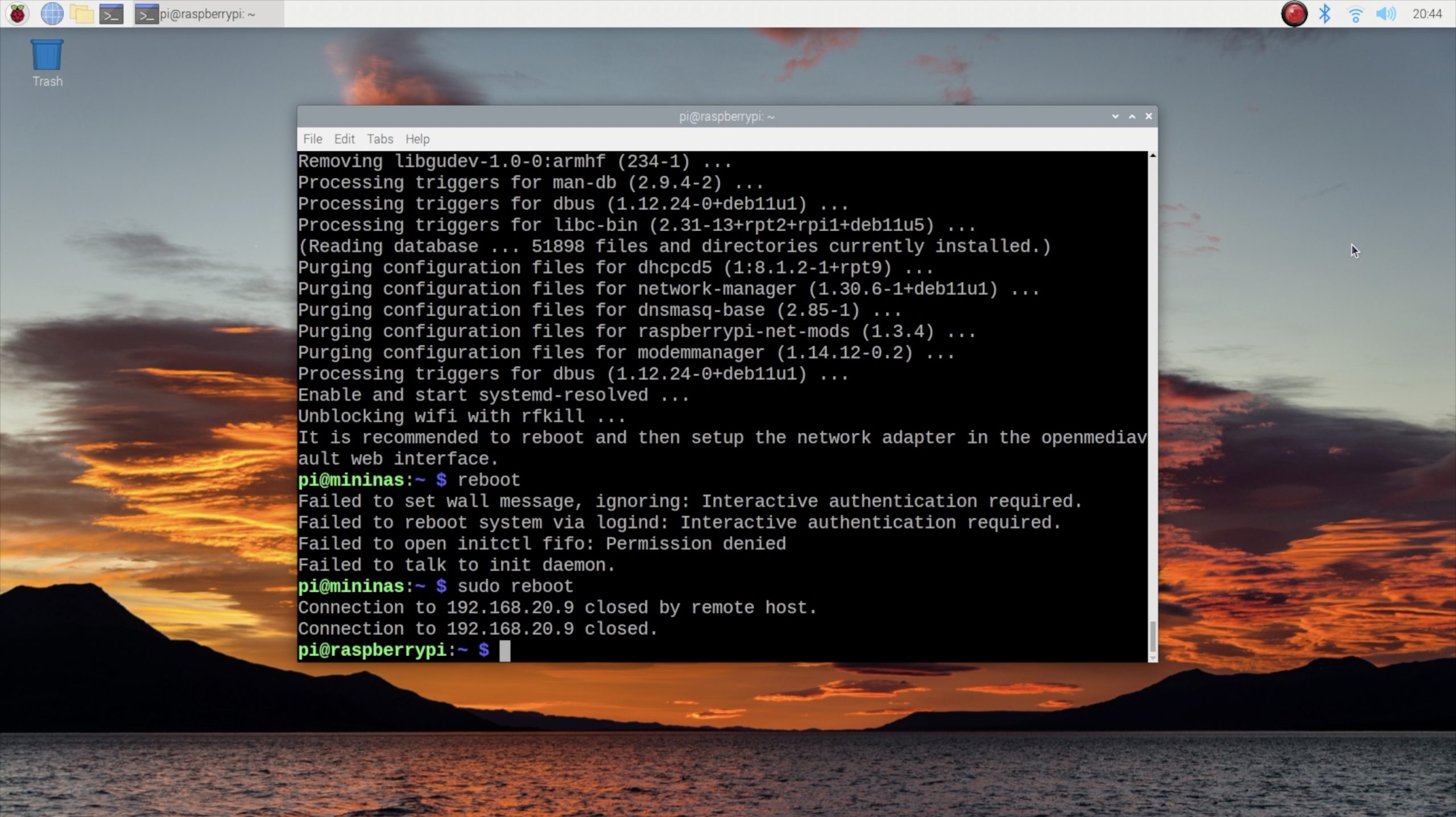Open the Wi-Fi network menu
Screen dimensions: 1456x817
click(1355, 14)
